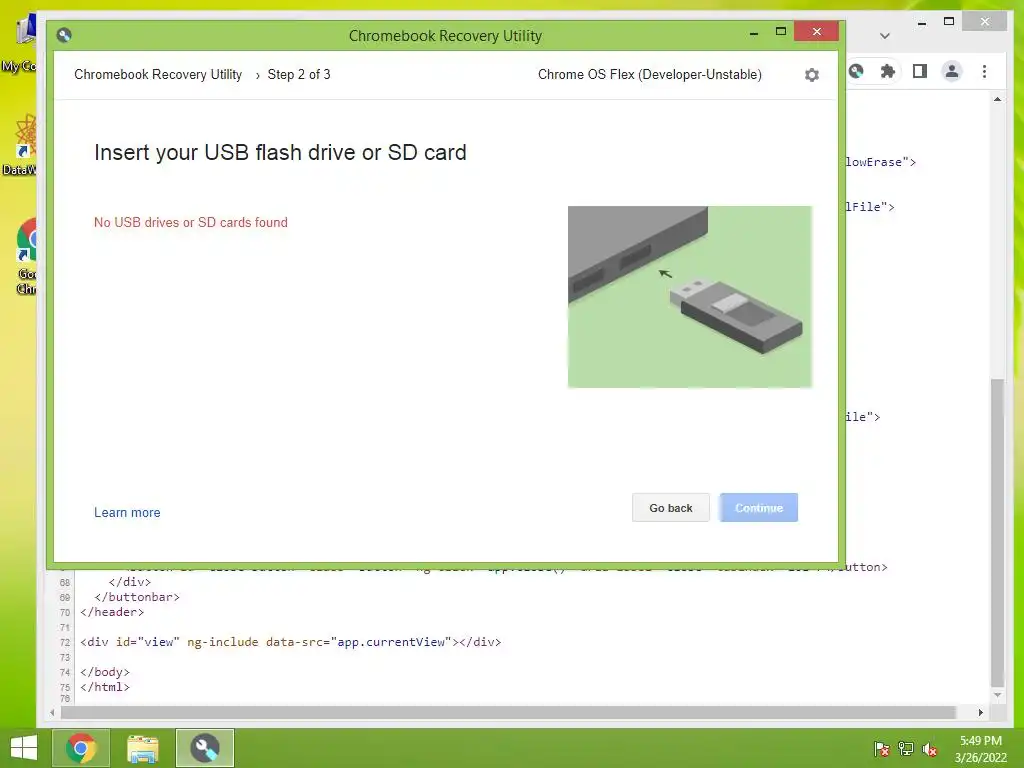The height and width of the screenshot is (768, 1024).
Task: Click the 'Insert your USB flash drive' heading
Action: [280, 152]
